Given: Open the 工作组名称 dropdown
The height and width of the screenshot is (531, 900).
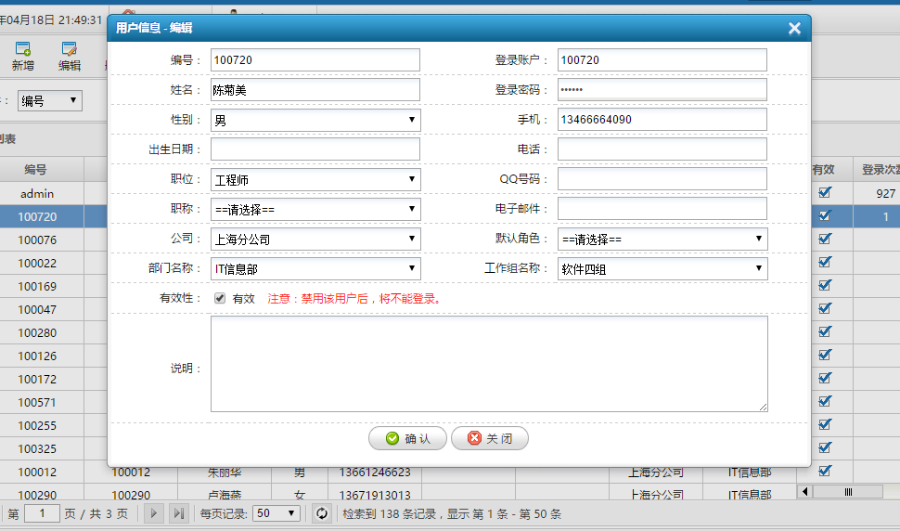Looking at the screenshot, I should tap(662, 269).
